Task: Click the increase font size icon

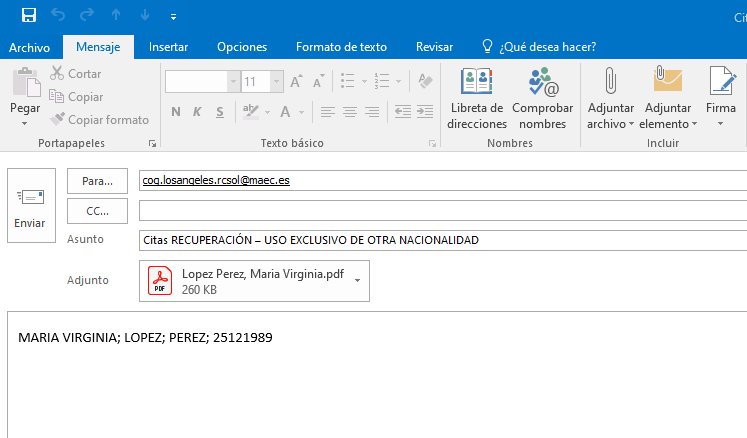Action: [296, 81]
